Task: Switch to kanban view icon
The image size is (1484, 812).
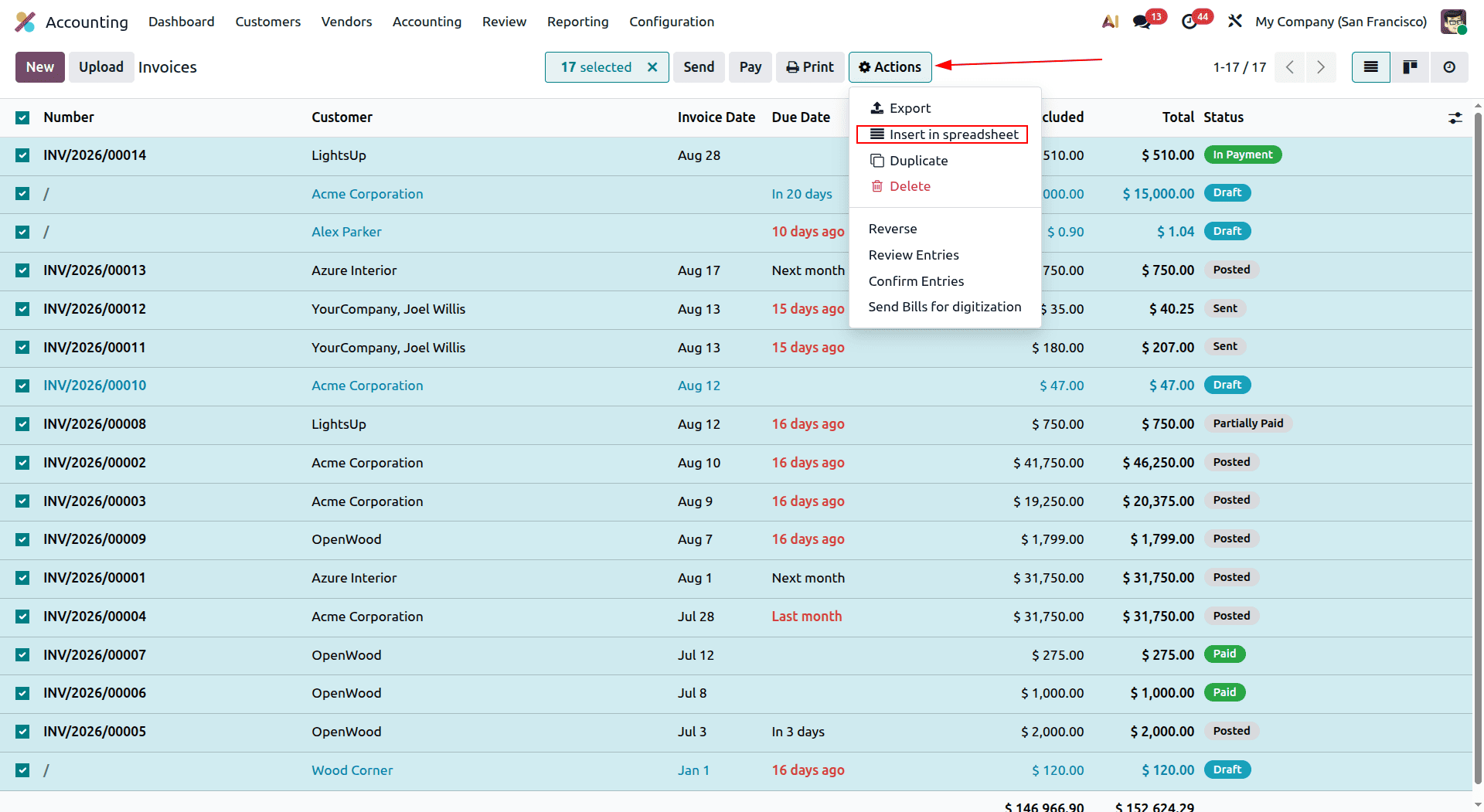Action: [1410, 67]
